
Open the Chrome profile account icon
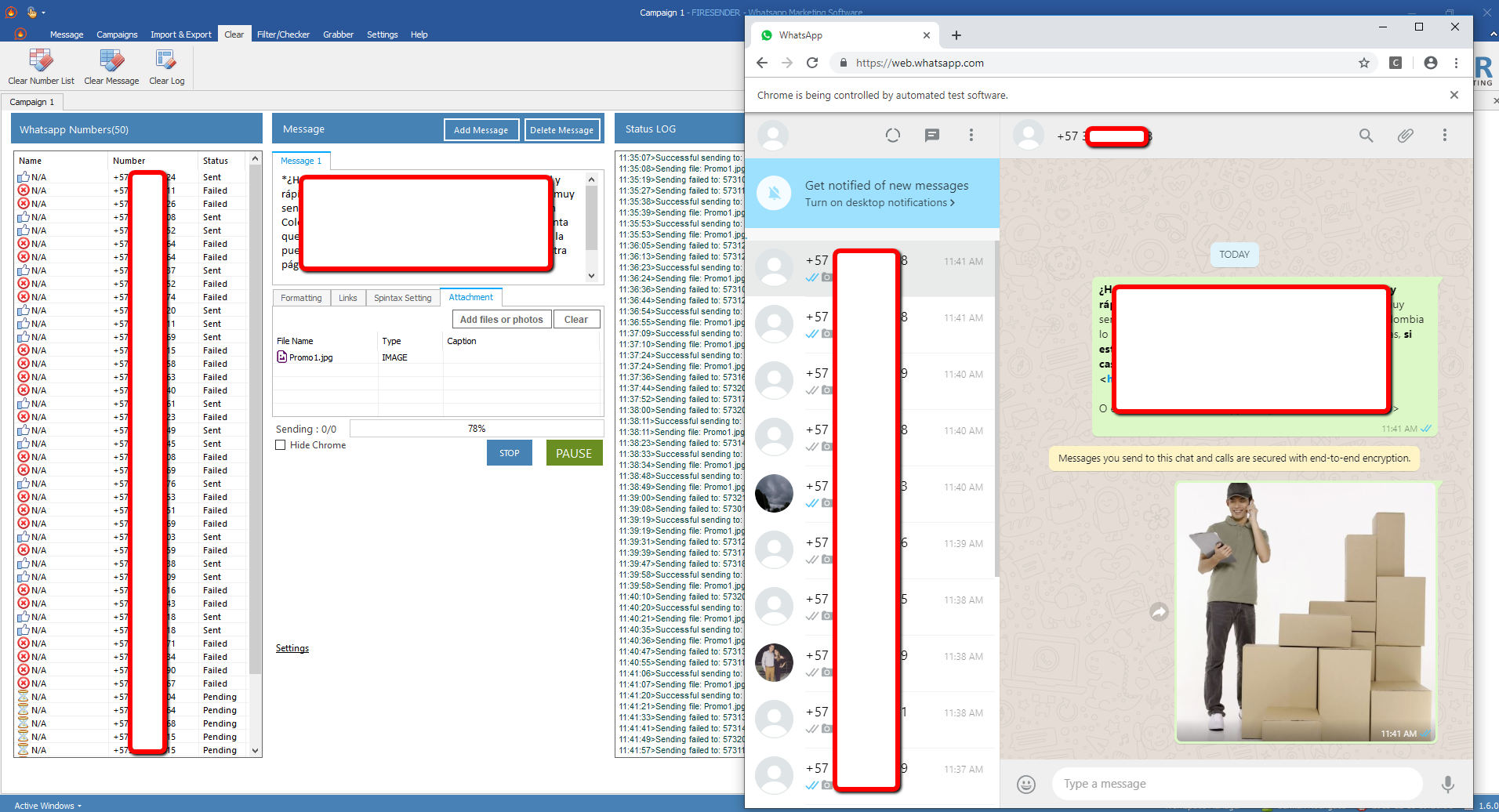click(x=1431, y=63)
